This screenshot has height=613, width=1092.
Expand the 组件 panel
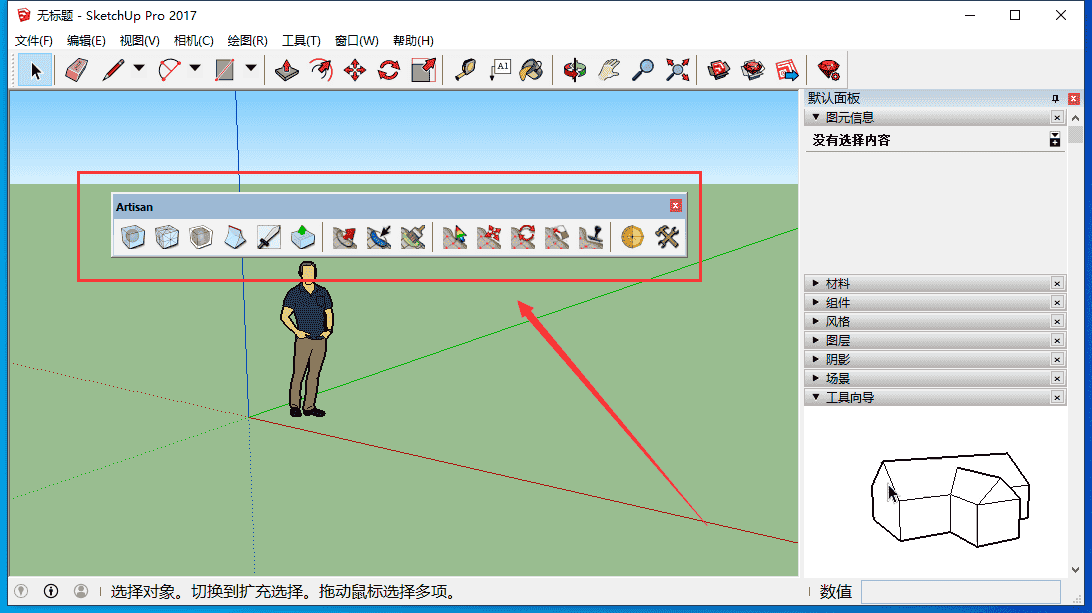pos(816,302)
